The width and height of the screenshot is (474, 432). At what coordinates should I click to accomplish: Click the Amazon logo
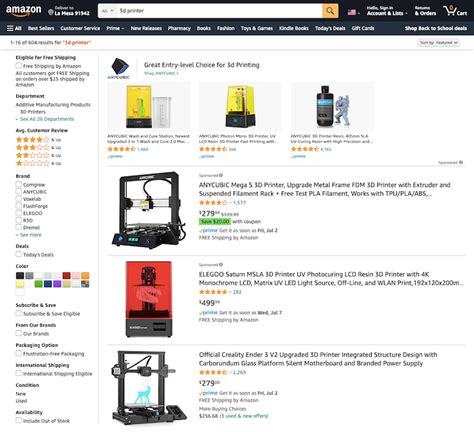24,11
